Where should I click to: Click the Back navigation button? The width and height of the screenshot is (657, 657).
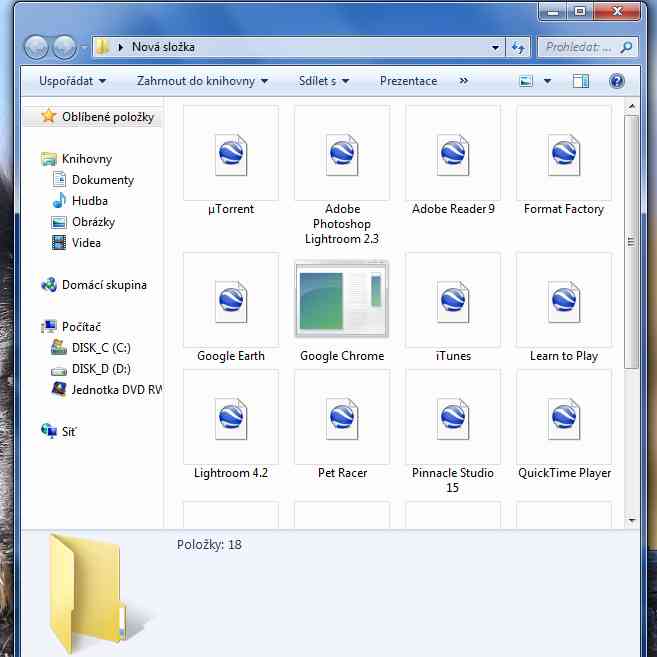pos(37,47)
